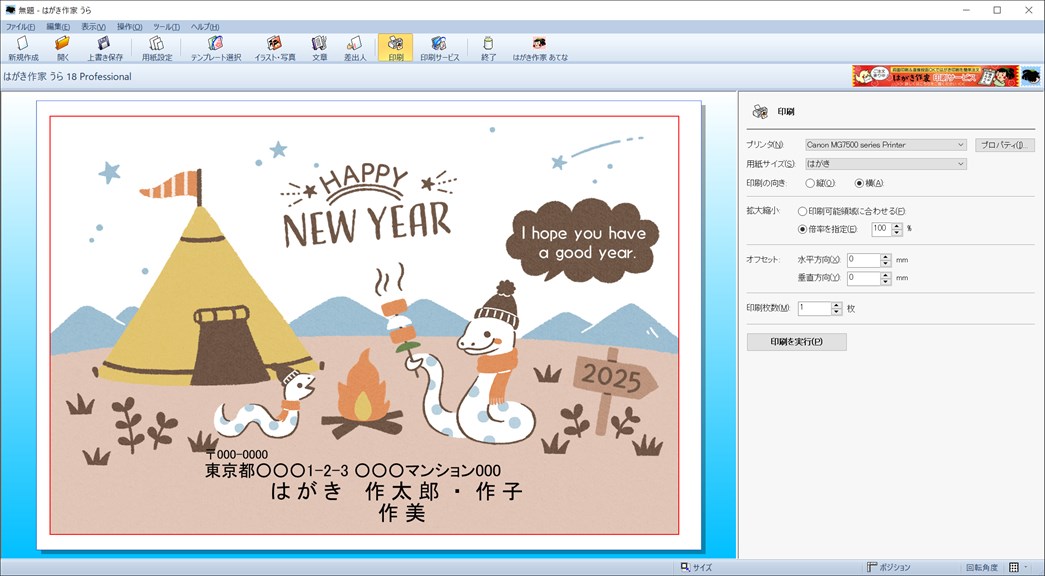Click the 終了 exit toolbar icon
Screen dimensions: 1045x576
[489, 48]
